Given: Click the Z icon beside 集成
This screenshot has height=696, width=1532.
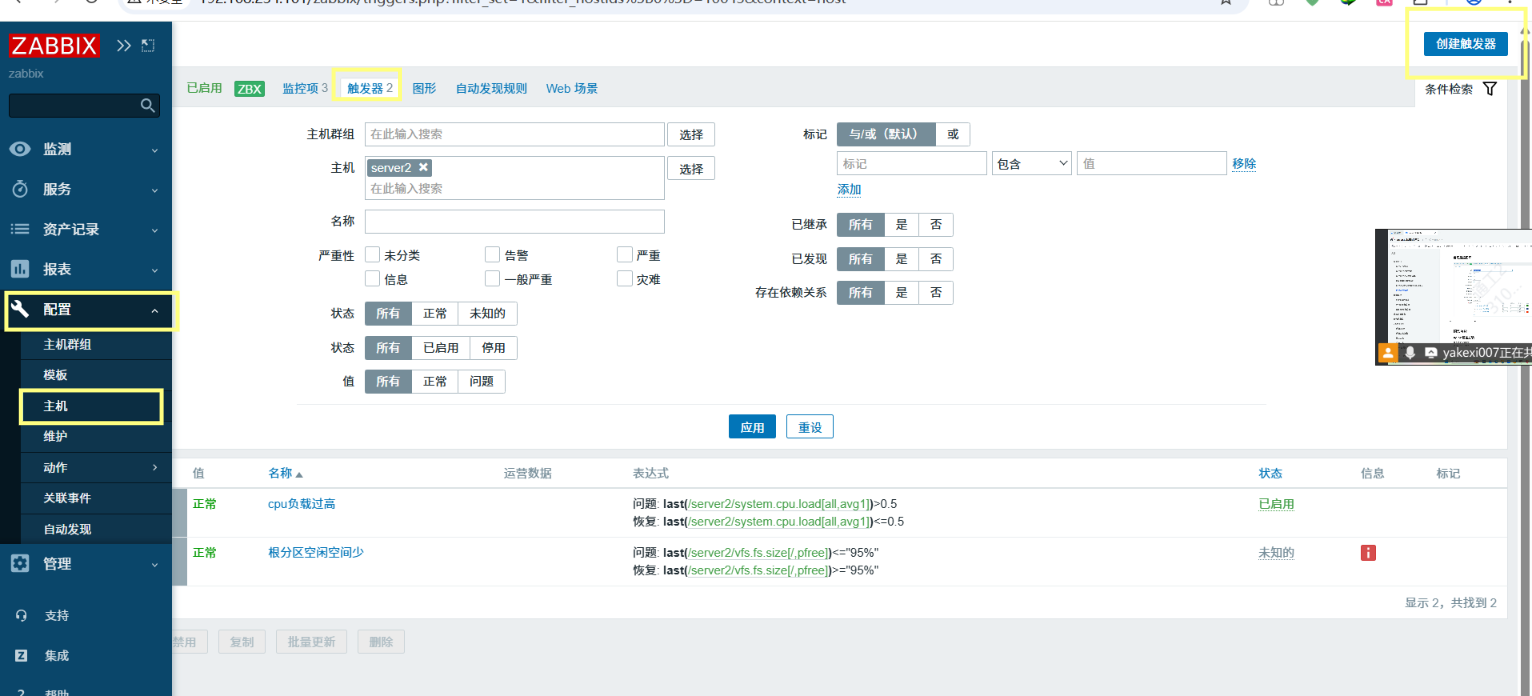Looking at the screenshot, I should pos(21,656).
